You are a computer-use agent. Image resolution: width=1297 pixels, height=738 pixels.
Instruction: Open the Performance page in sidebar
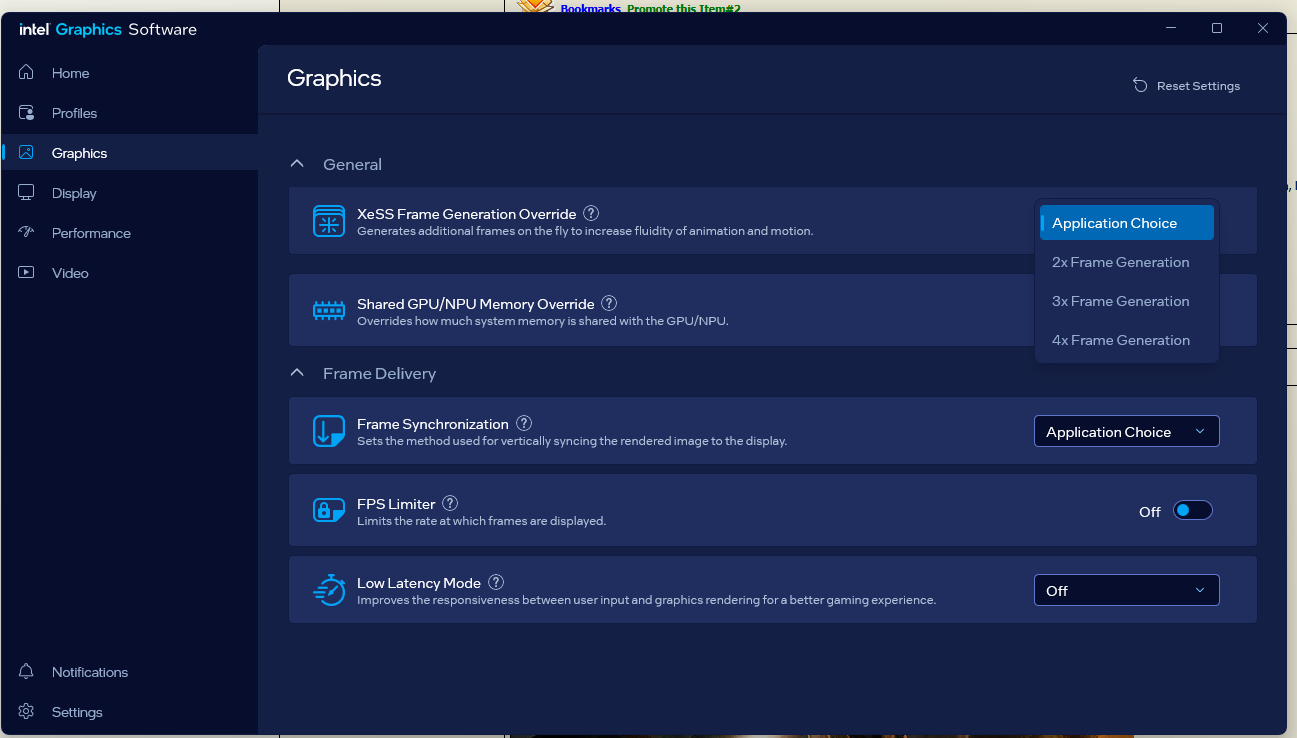(x=91, y=233)
